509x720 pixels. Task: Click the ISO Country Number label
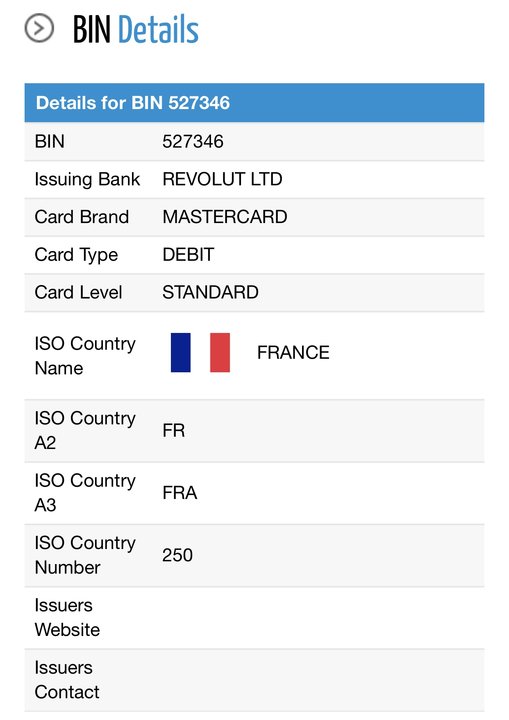[85, 555]
